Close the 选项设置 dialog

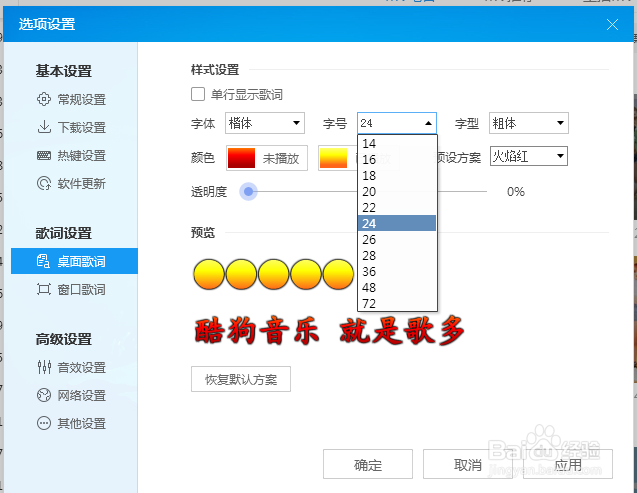click(612, 24)
